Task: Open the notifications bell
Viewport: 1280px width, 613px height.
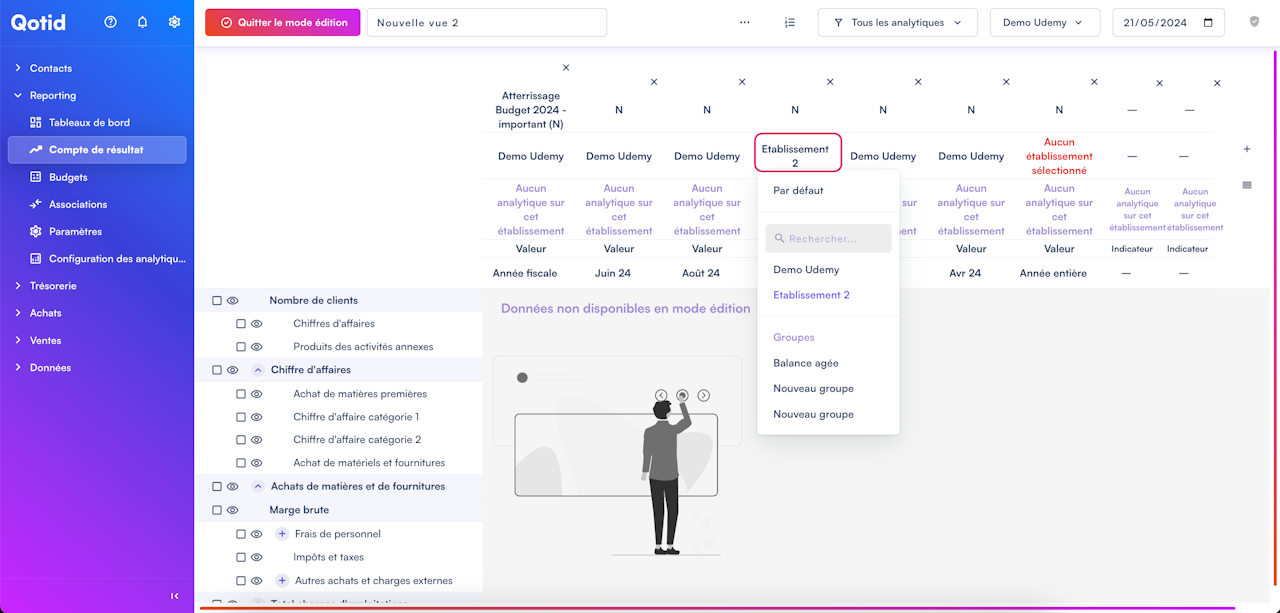Action: (142, 22)
